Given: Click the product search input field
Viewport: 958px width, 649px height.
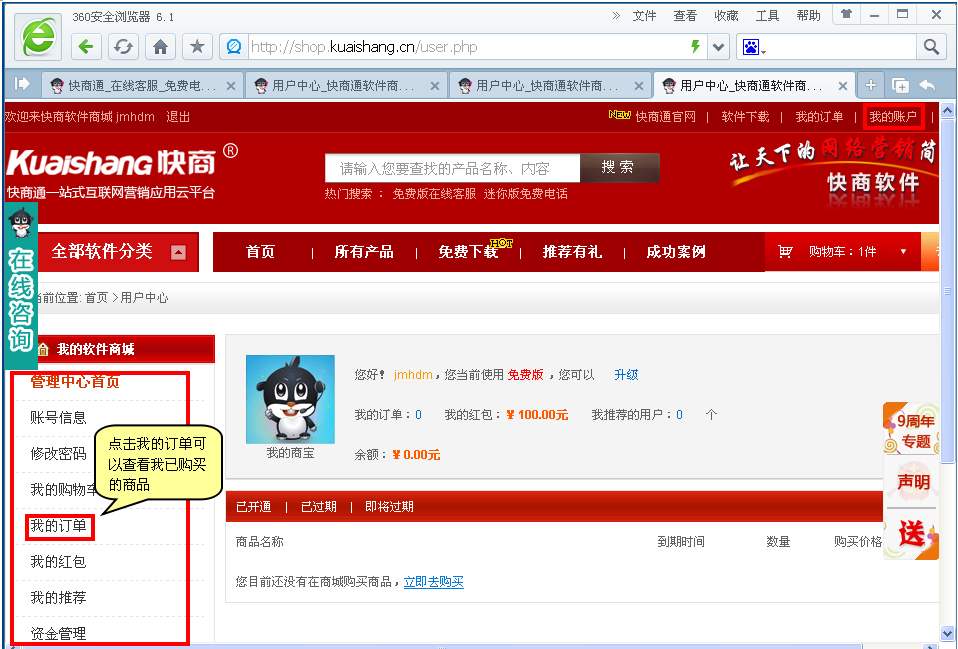Looking at the screenshot, I should pyautogui.click(x=452, y=168).
